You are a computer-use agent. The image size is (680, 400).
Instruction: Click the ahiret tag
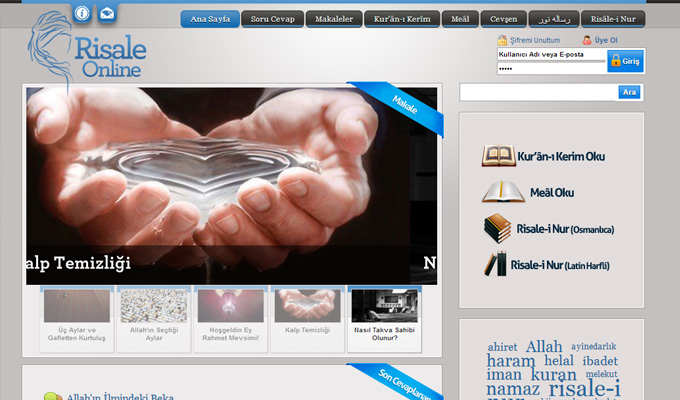coord(502,347)
